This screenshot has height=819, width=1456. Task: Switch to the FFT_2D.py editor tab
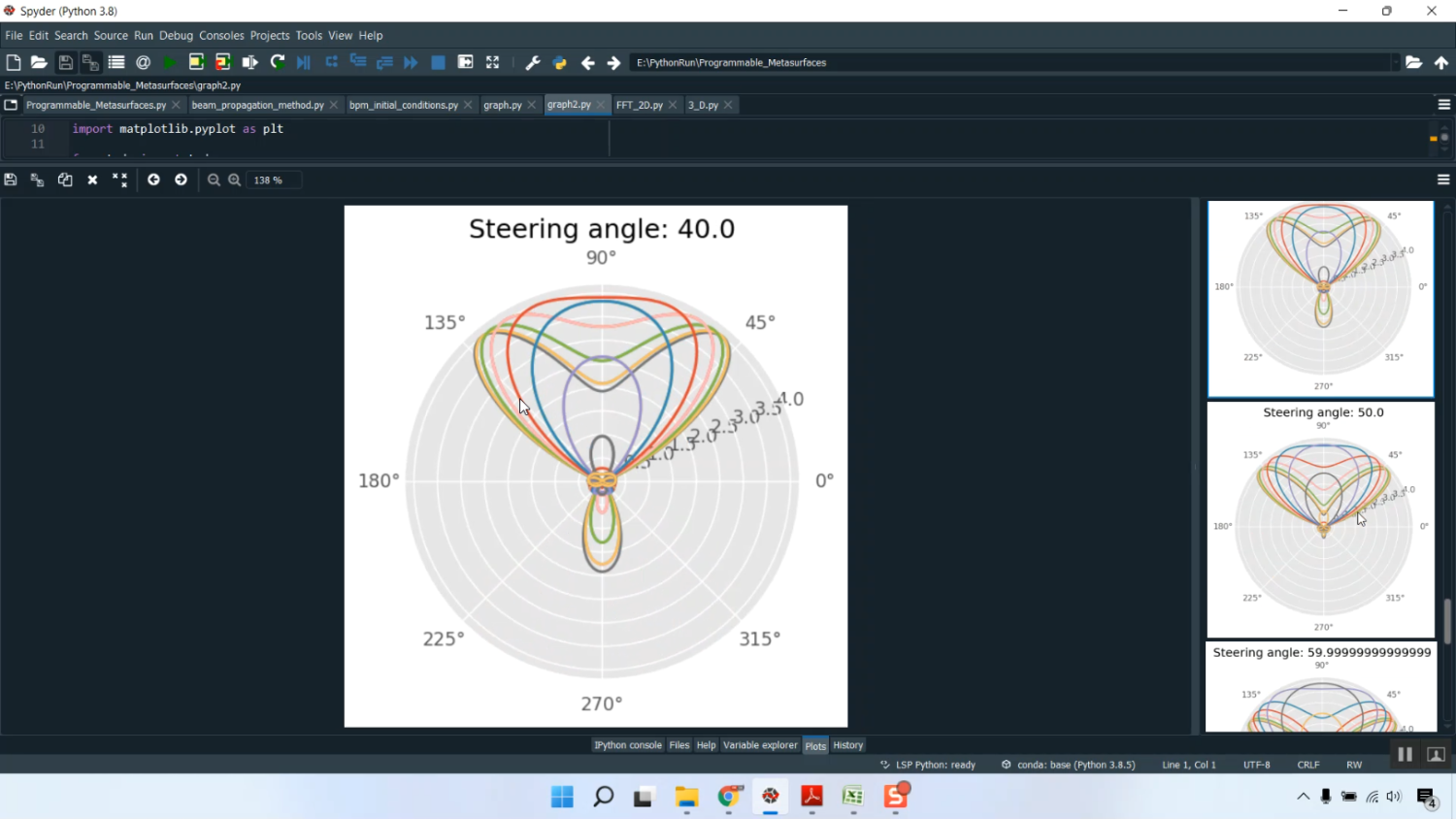639,105
